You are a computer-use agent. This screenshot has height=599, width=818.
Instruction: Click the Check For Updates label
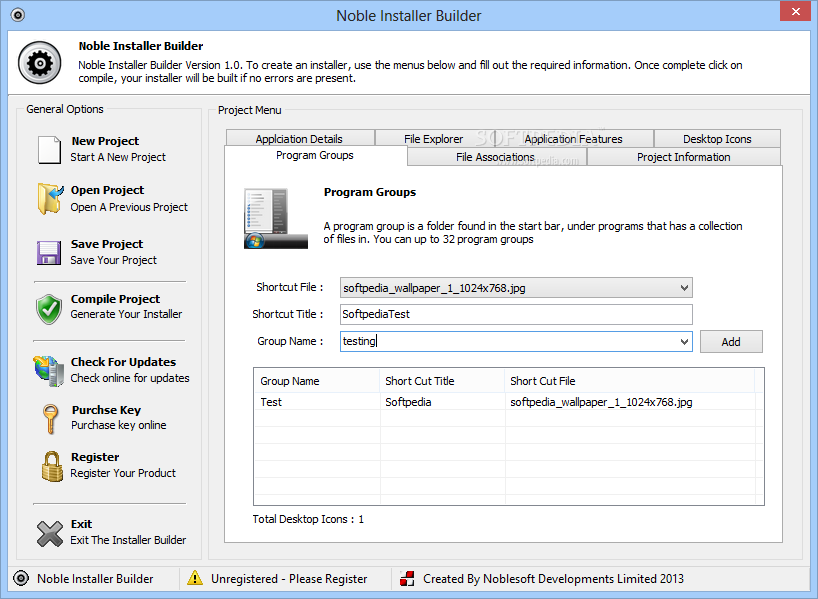click(123, 362)
